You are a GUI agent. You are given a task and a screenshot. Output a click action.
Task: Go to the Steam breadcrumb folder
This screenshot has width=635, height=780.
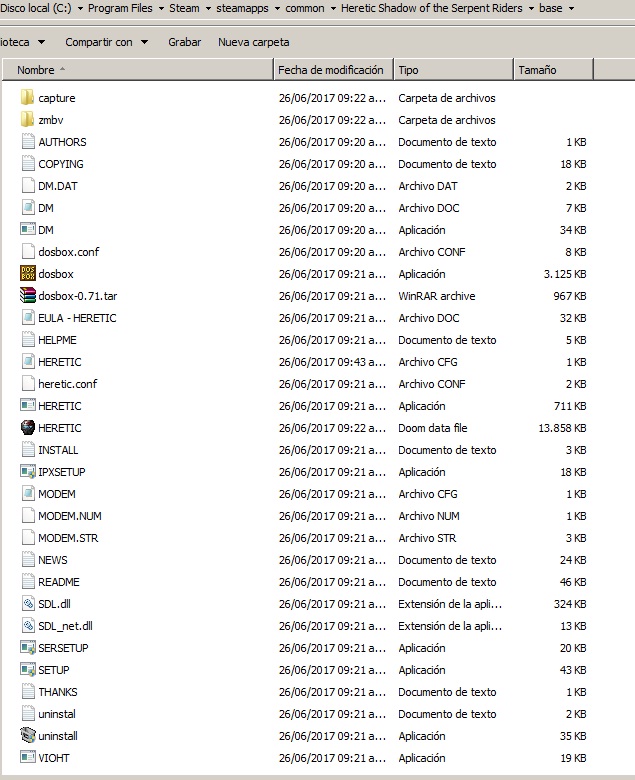coord(184,8)
